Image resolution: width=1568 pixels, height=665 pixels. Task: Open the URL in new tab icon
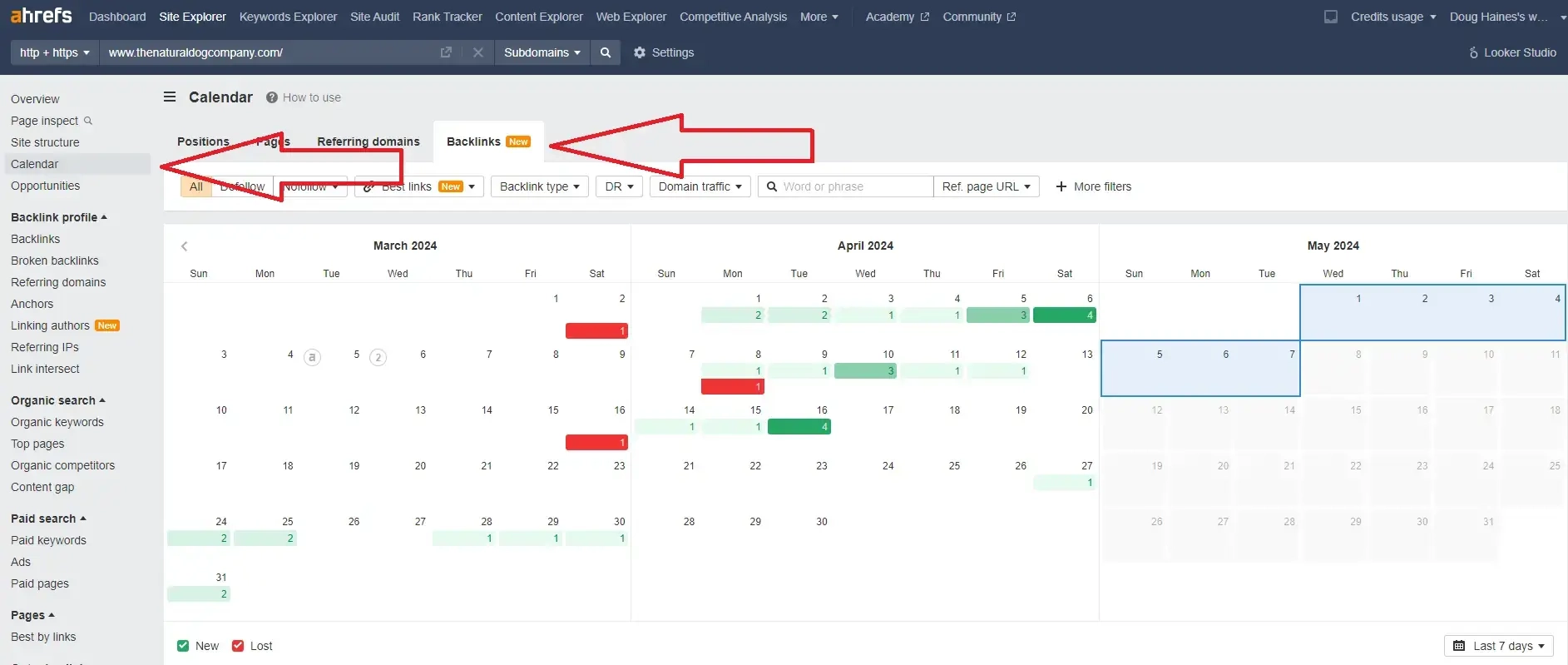tap(446, 52)
